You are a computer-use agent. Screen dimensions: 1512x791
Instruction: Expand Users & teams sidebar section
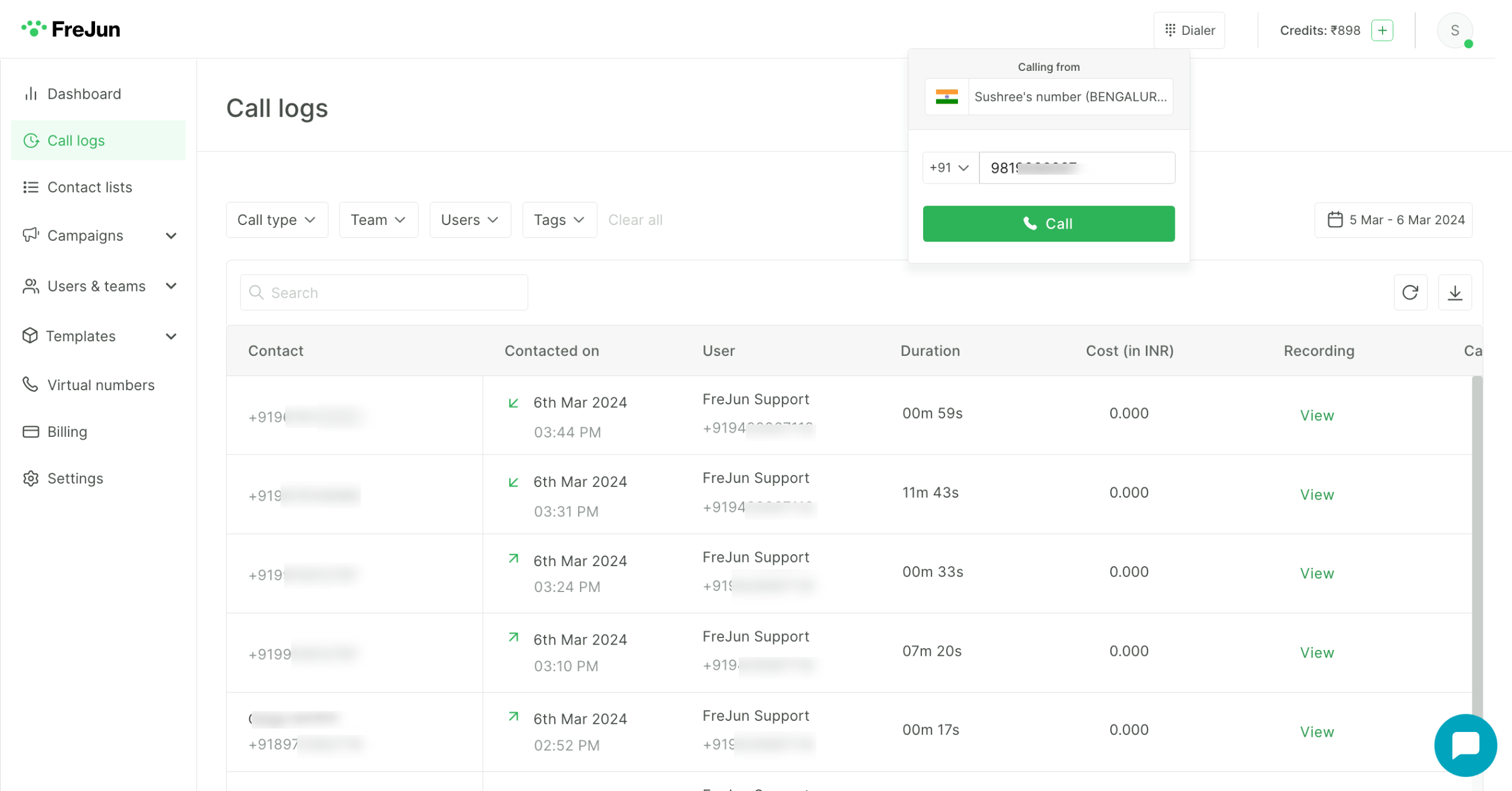point(171,286)
